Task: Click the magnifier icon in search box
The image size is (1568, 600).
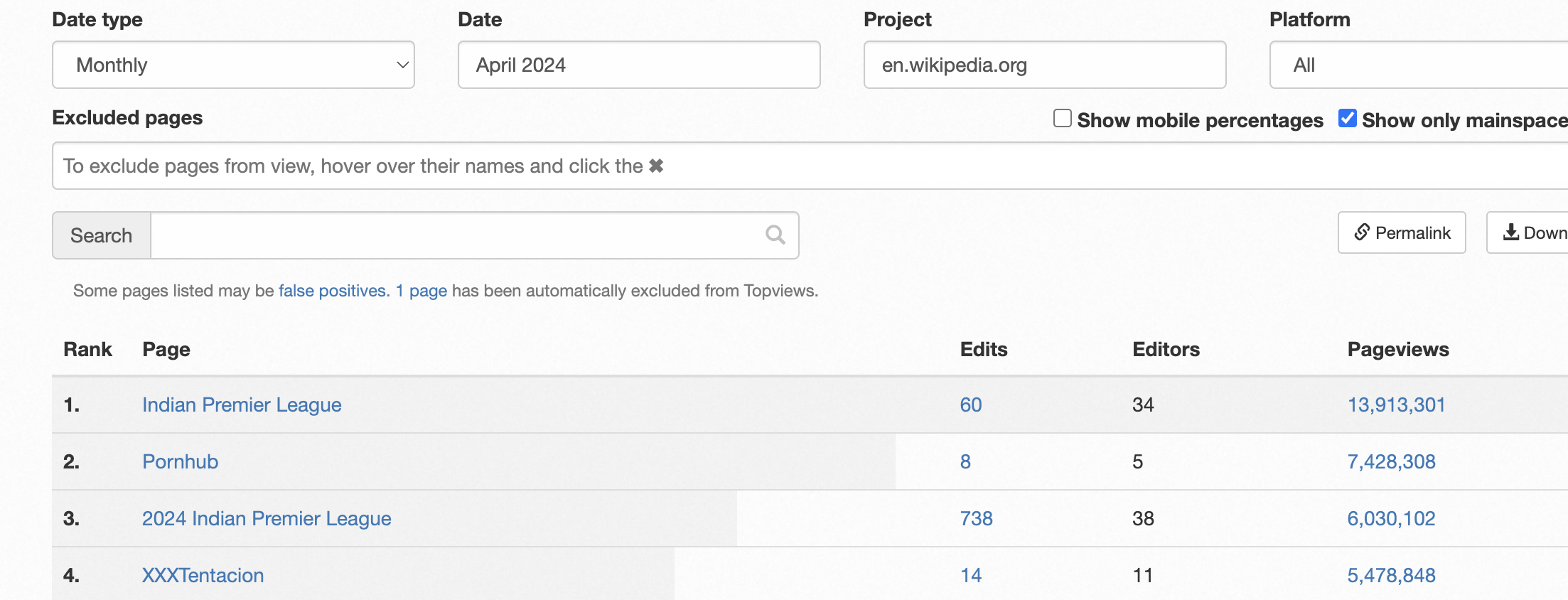Action: coord(775,235)
